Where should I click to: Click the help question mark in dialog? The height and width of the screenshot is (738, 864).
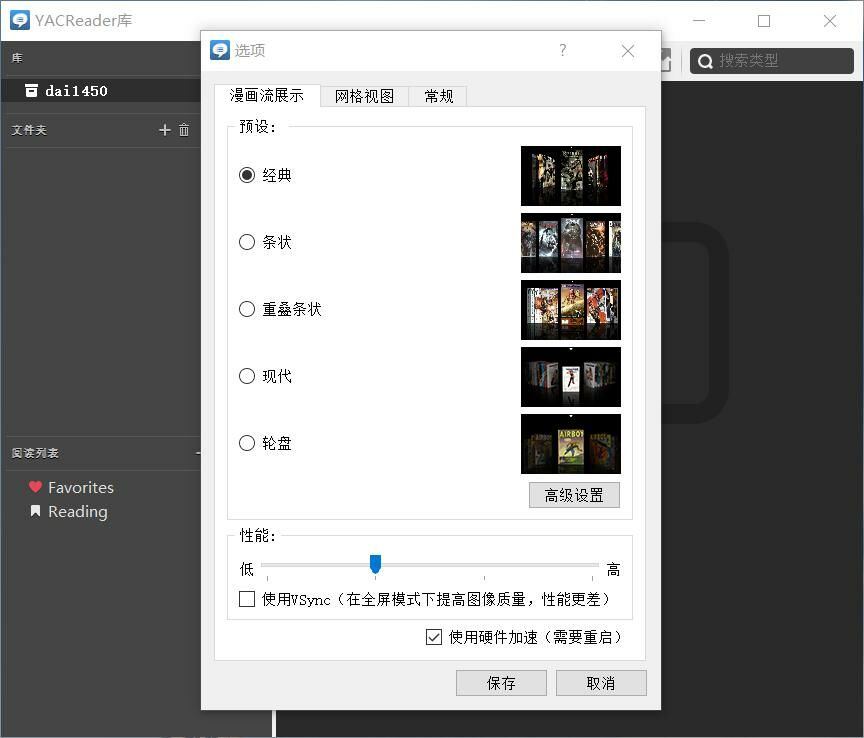coord(563,51)
